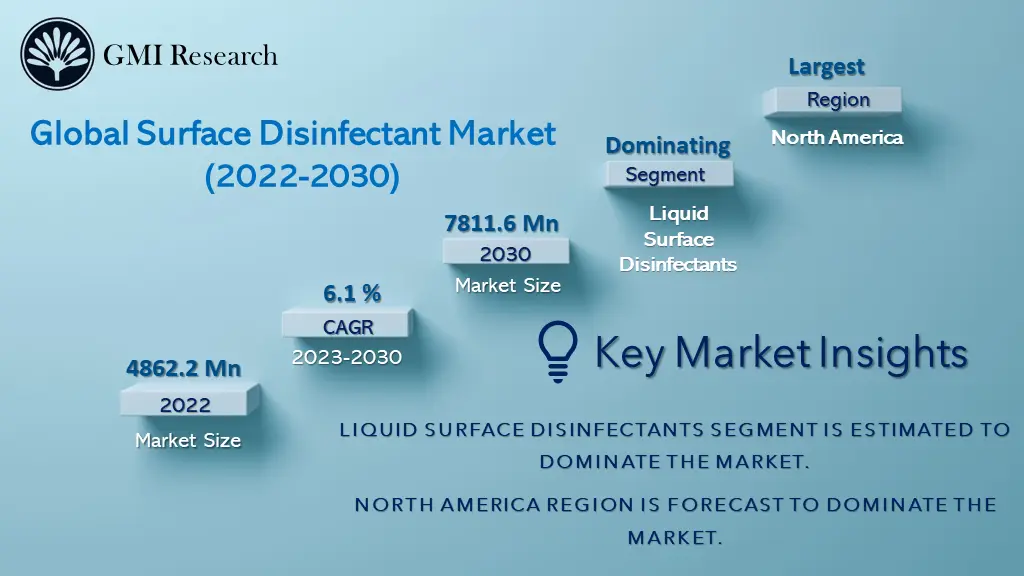
Task: Select the lightbulb icon near Key Market Insights
Action: pyautogui.click(x=557, y=351)
